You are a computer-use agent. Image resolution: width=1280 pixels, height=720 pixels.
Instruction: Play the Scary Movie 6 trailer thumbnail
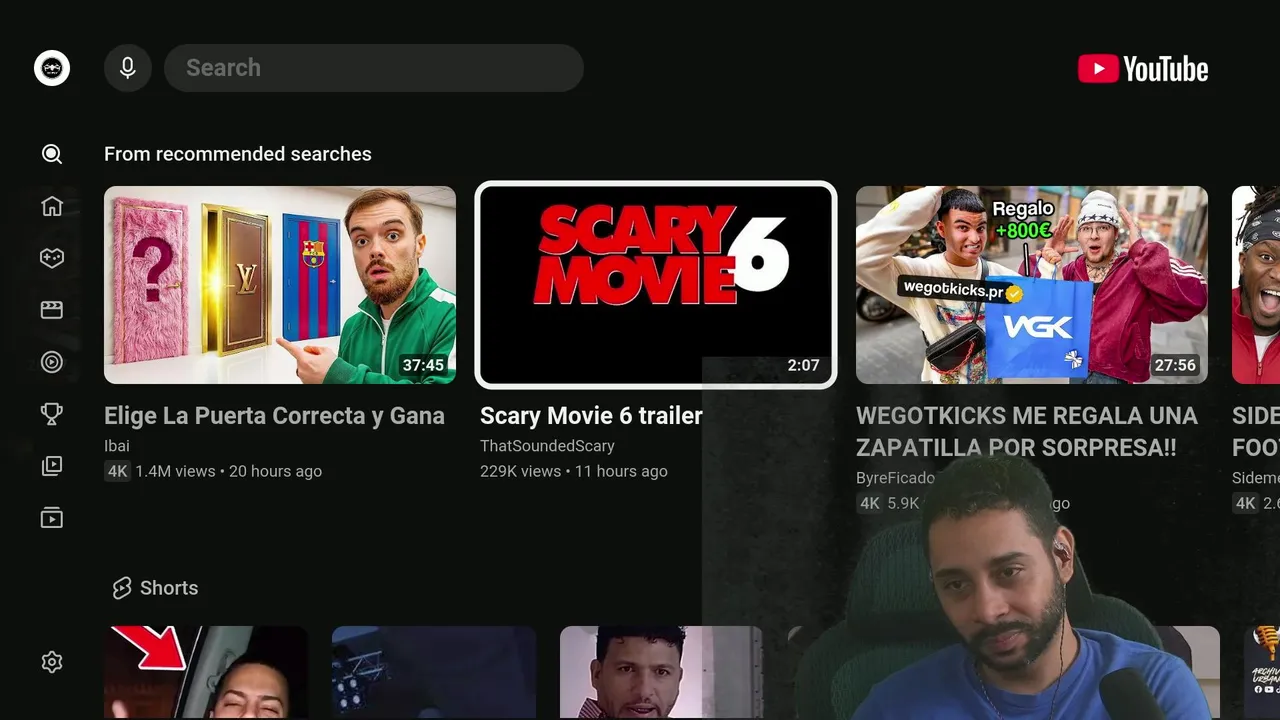tap(656, 285)
